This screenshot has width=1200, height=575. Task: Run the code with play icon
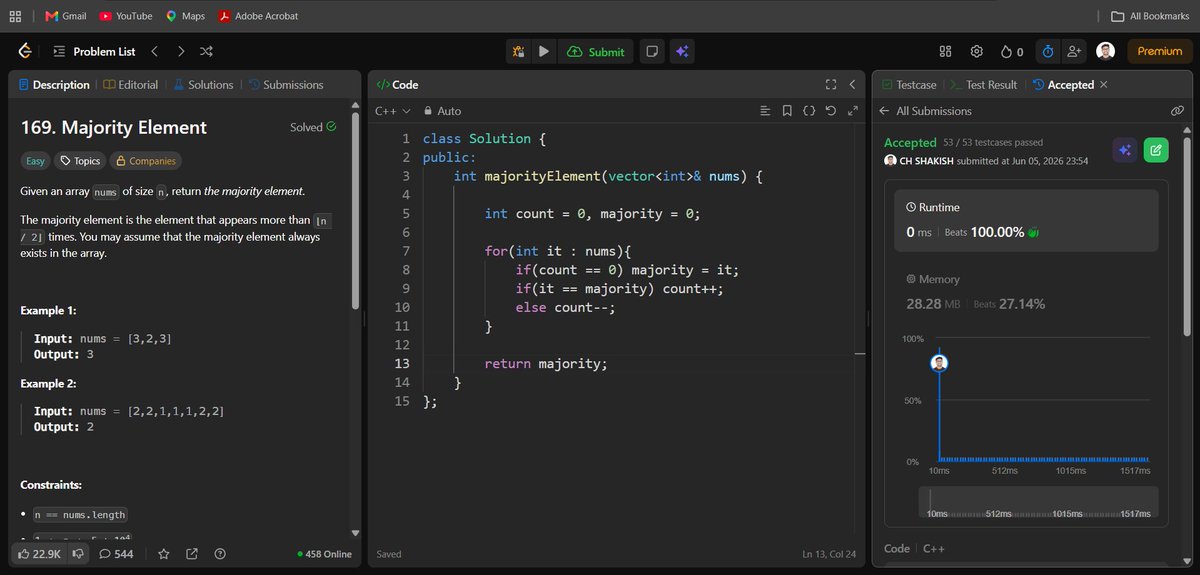point(543,51)
